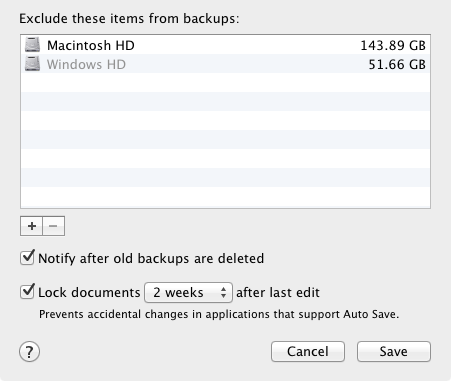Screen dimensions: 451x381
Task: Click the "Exclude these items from backups" heading
Action: pos(129,18)
